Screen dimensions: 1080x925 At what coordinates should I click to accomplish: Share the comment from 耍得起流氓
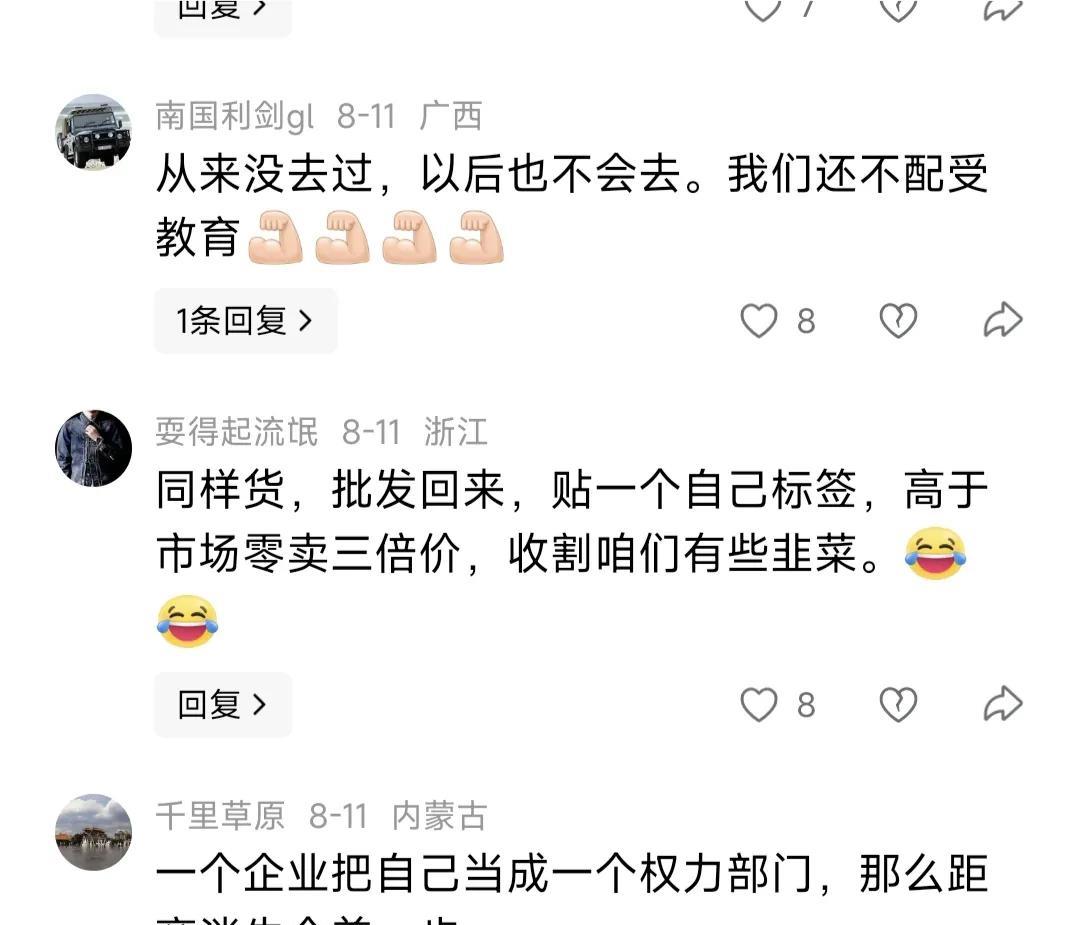pos(1003,704)
